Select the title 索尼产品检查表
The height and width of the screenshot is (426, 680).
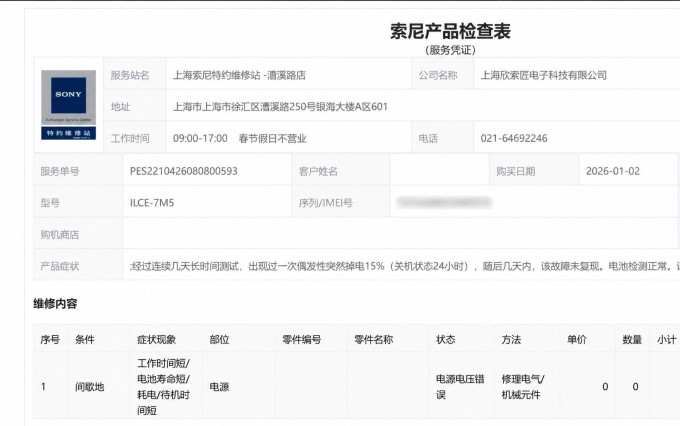click(450, 31)
